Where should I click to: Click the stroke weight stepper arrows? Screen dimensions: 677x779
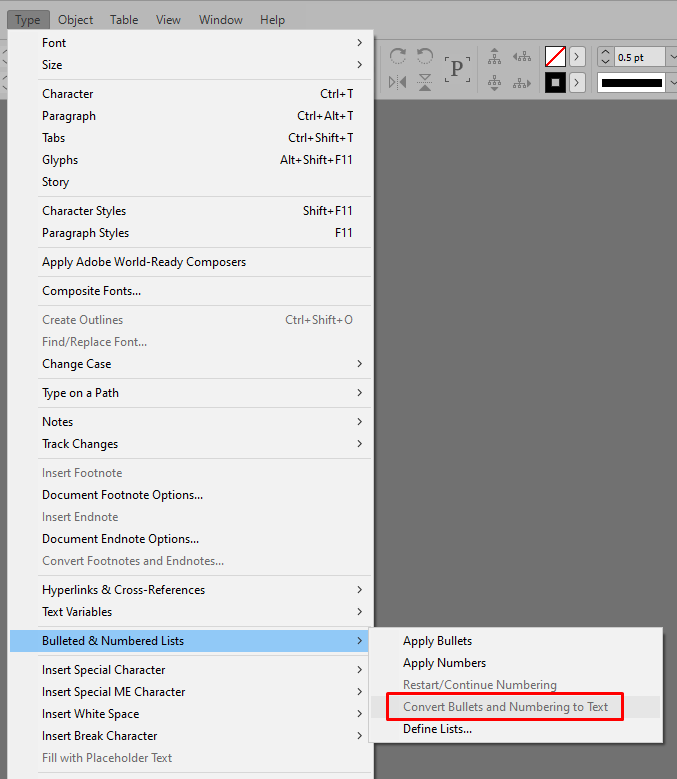point(605,57)
